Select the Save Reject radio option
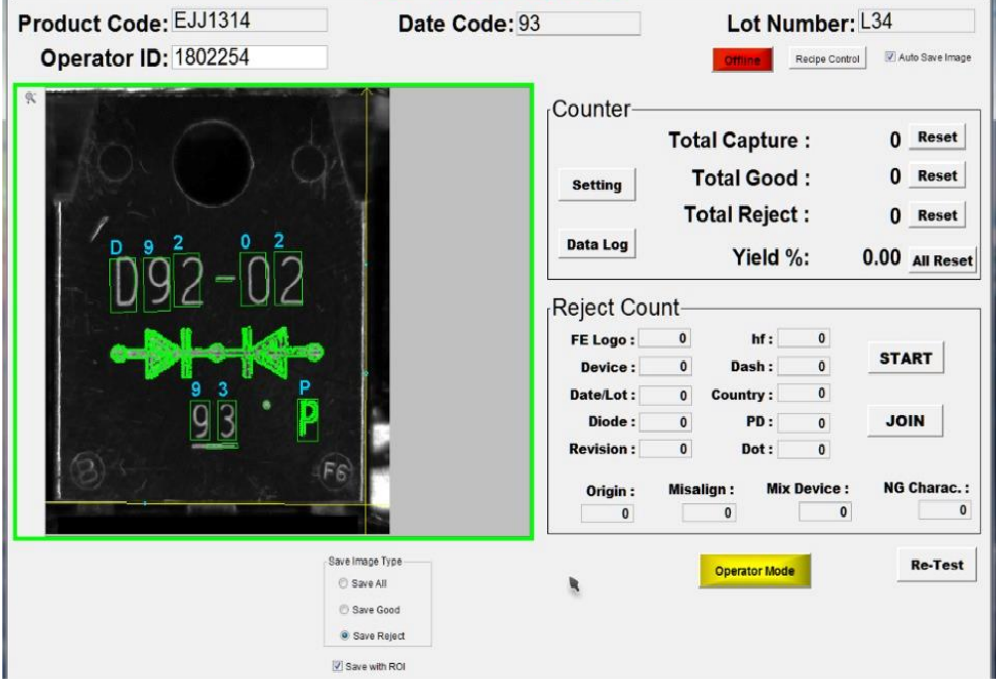The height and width of the screenshot is (679, 998). (x=343, y=636)
